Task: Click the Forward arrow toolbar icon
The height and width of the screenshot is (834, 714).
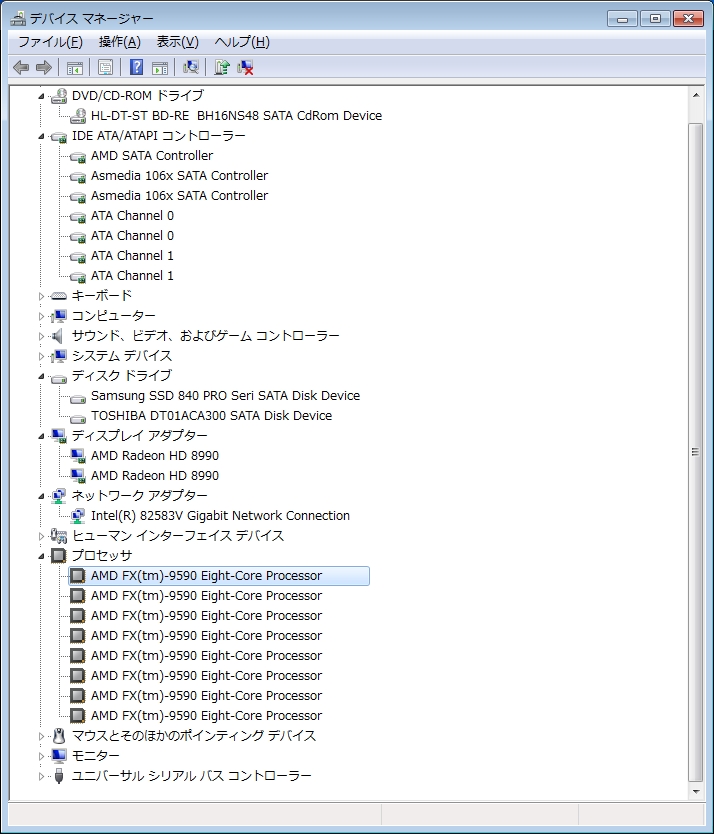Action: [44, 68]
